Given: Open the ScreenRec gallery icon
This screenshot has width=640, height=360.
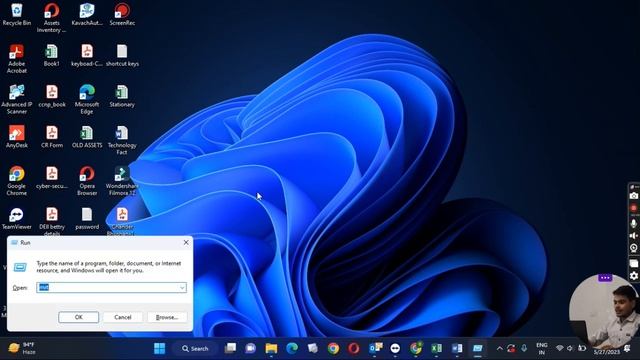Looking at the screenshot, I should 633,263.
